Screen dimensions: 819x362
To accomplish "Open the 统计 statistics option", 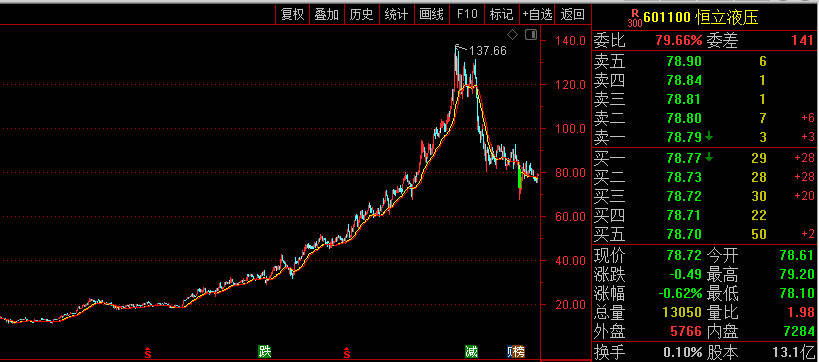I will (396, 14).
